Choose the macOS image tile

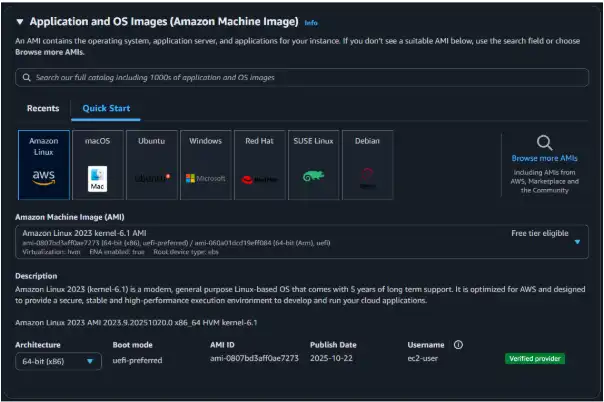[98, 160]
